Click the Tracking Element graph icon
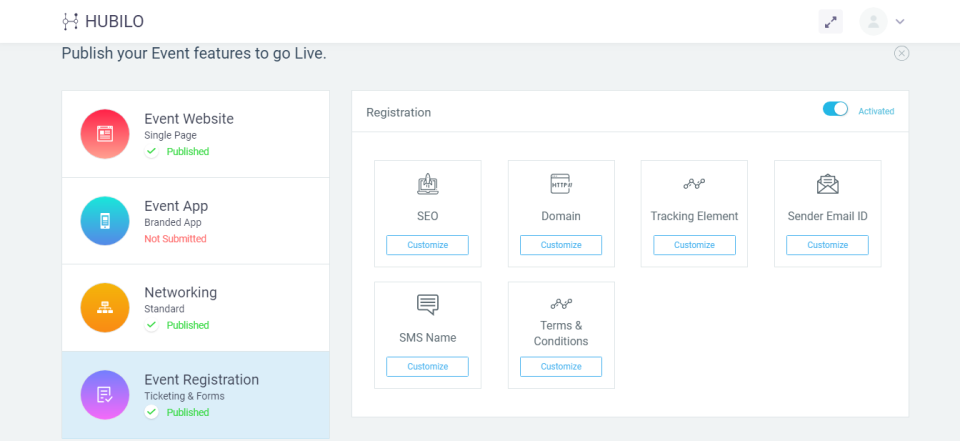 [x=694, y=184]
